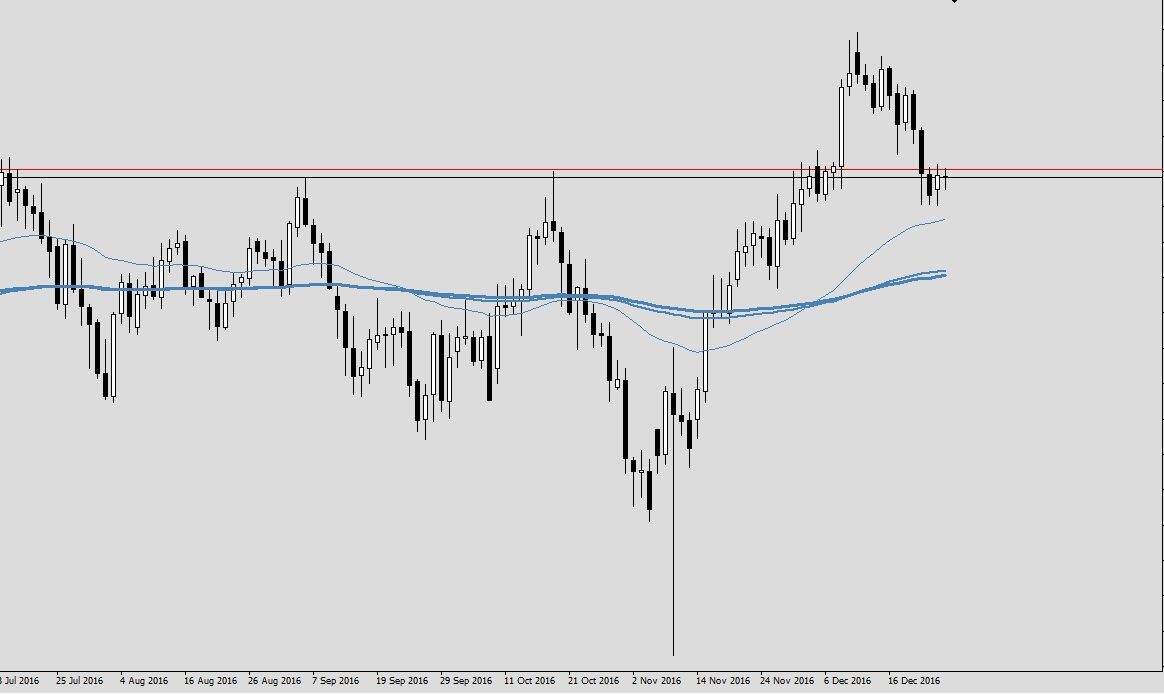1164x694 pixels.
Task: Click the "2 Nov 2016" date label
Action: [656, 681]
